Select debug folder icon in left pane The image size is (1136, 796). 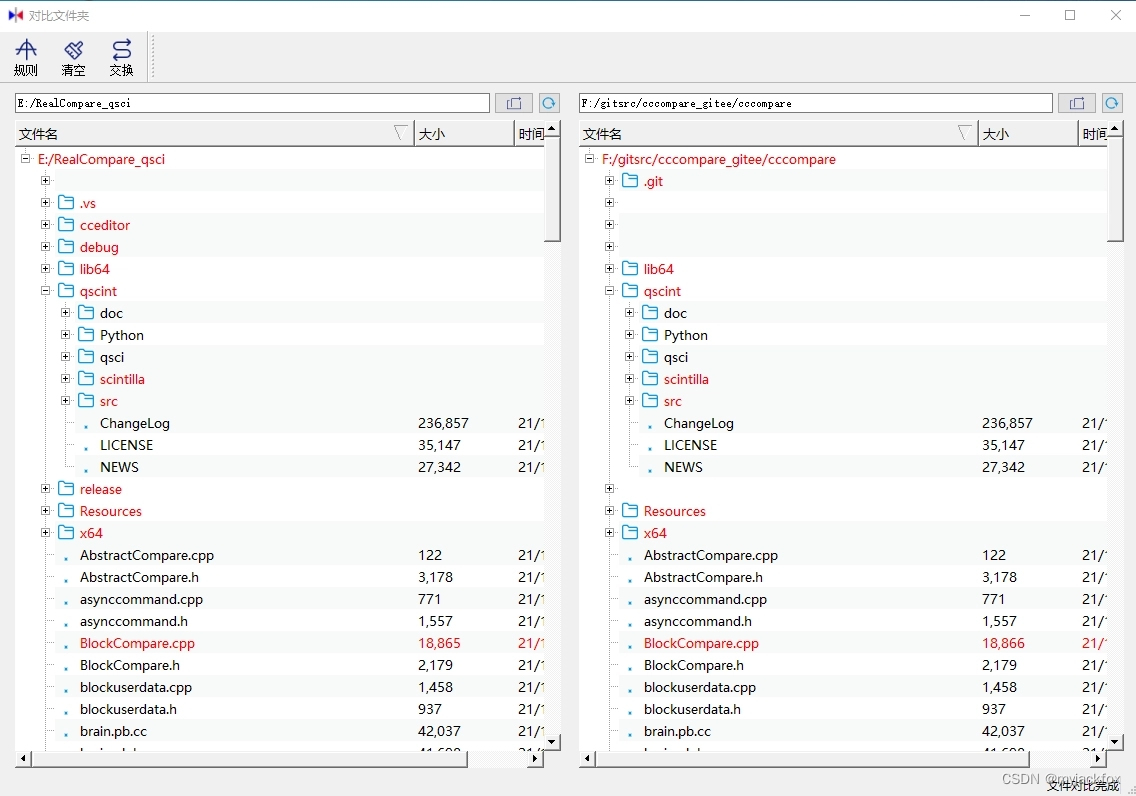(66, 246)
